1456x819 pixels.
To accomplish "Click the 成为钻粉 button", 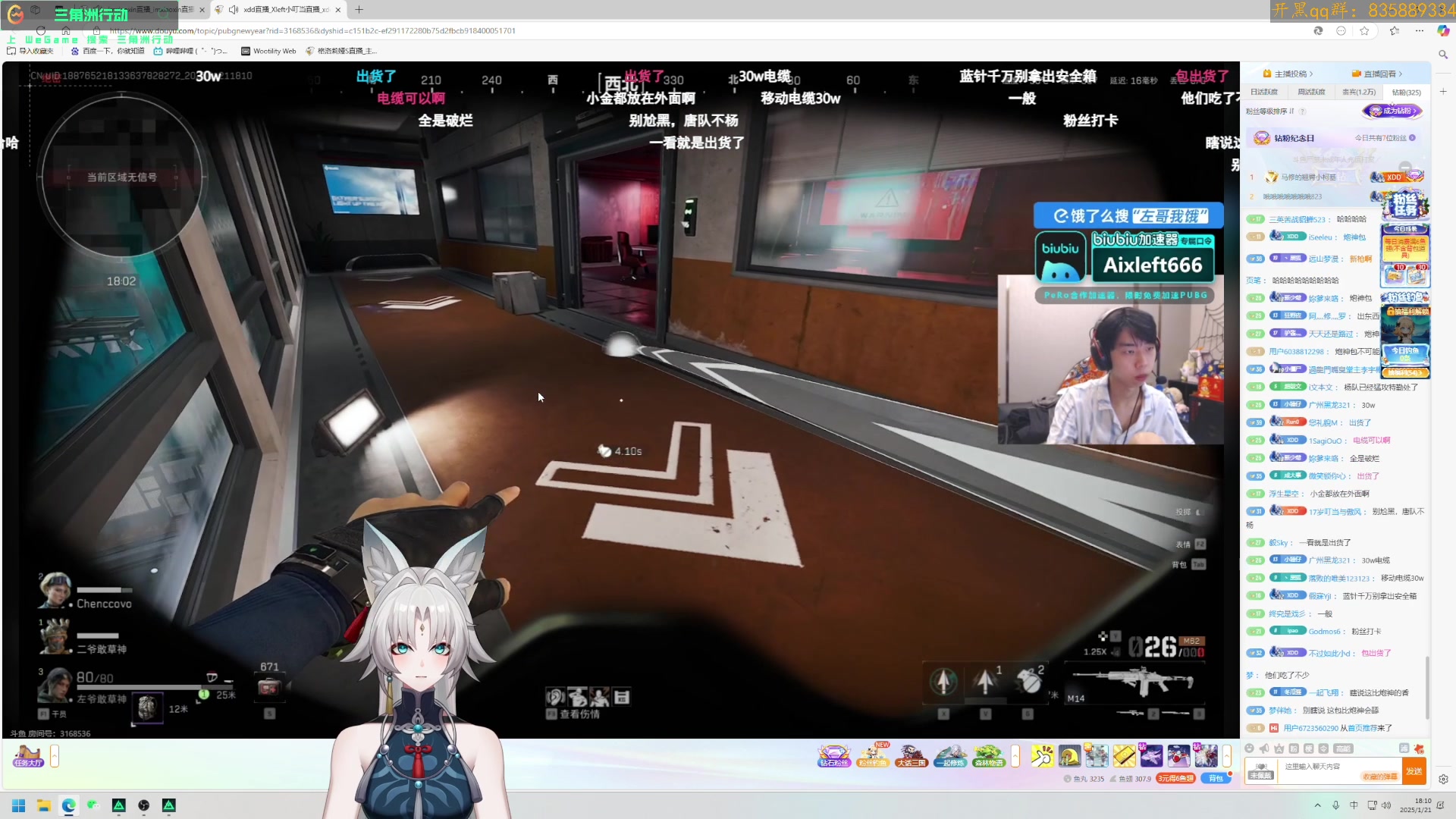I will [x=1392, y=111].
